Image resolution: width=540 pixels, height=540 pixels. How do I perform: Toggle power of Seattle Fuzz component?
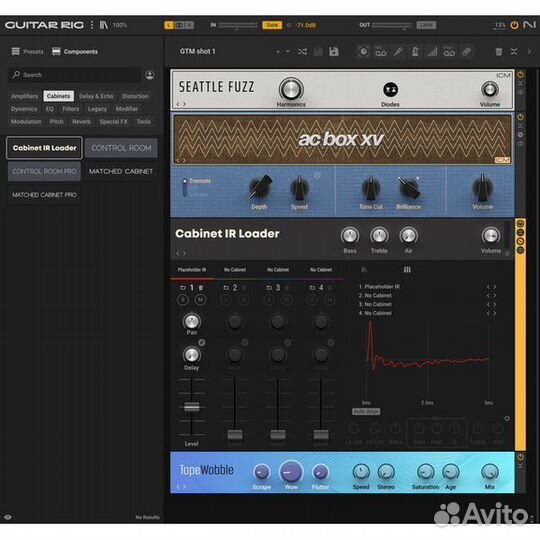tap(520, 74)
